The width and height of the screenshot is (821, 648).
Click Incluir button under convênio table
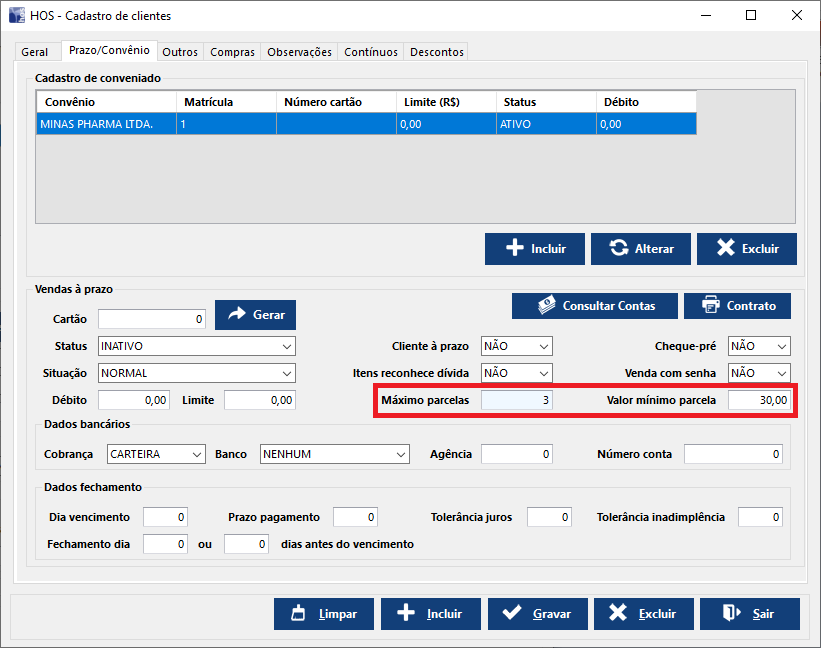(534, 249)
